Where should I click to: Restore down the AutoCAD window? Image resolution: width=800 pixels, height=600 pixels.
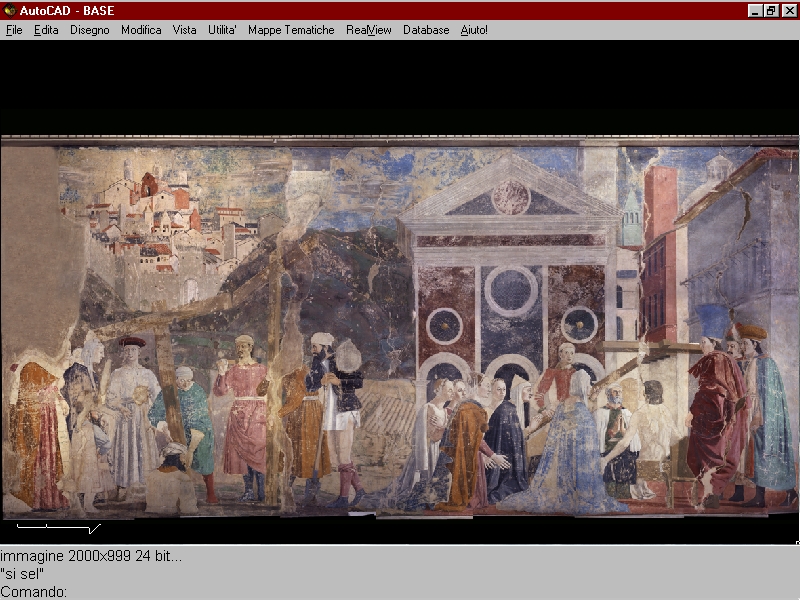click(x=770, y=11)
